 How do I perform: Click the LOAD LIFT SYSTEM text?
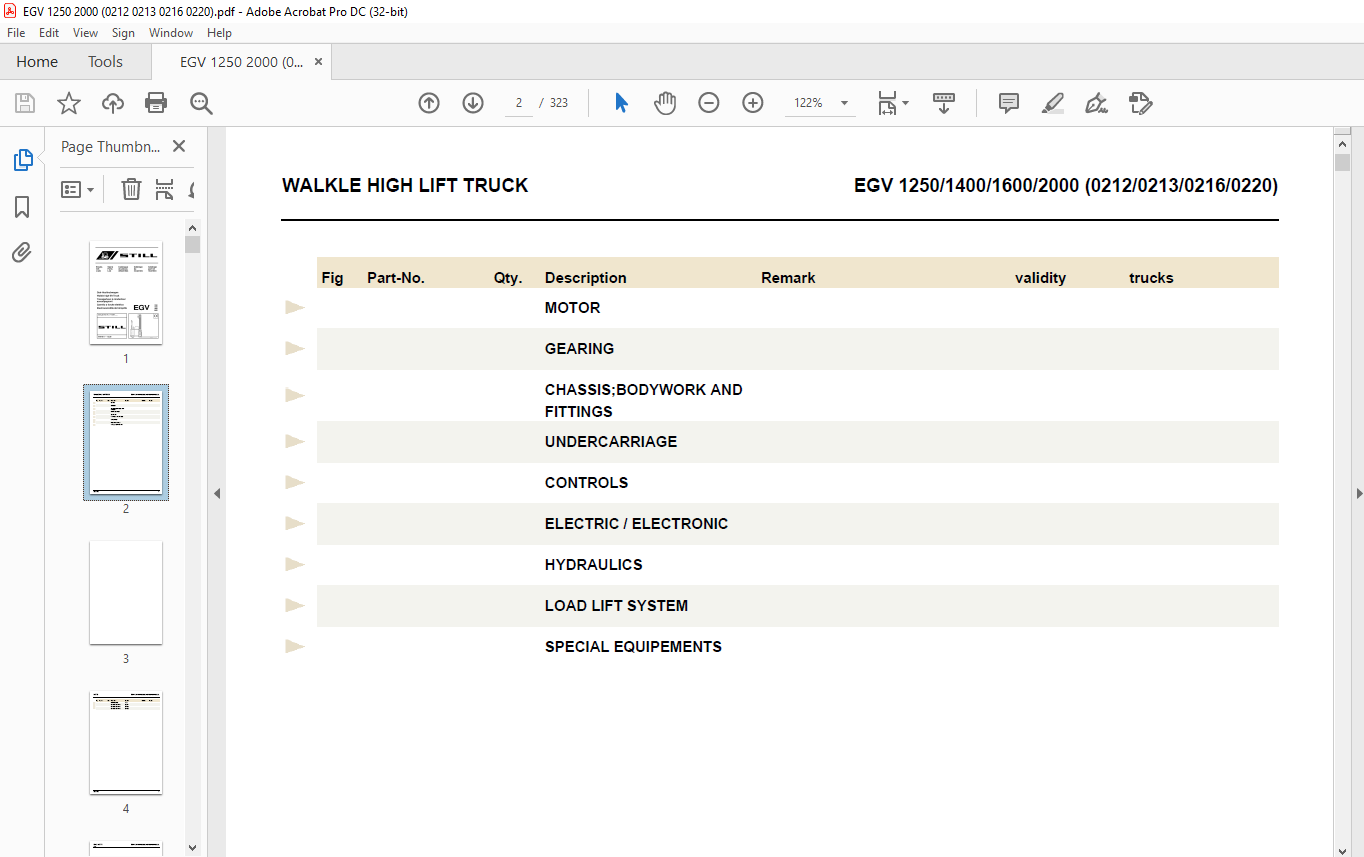[616, 606]
